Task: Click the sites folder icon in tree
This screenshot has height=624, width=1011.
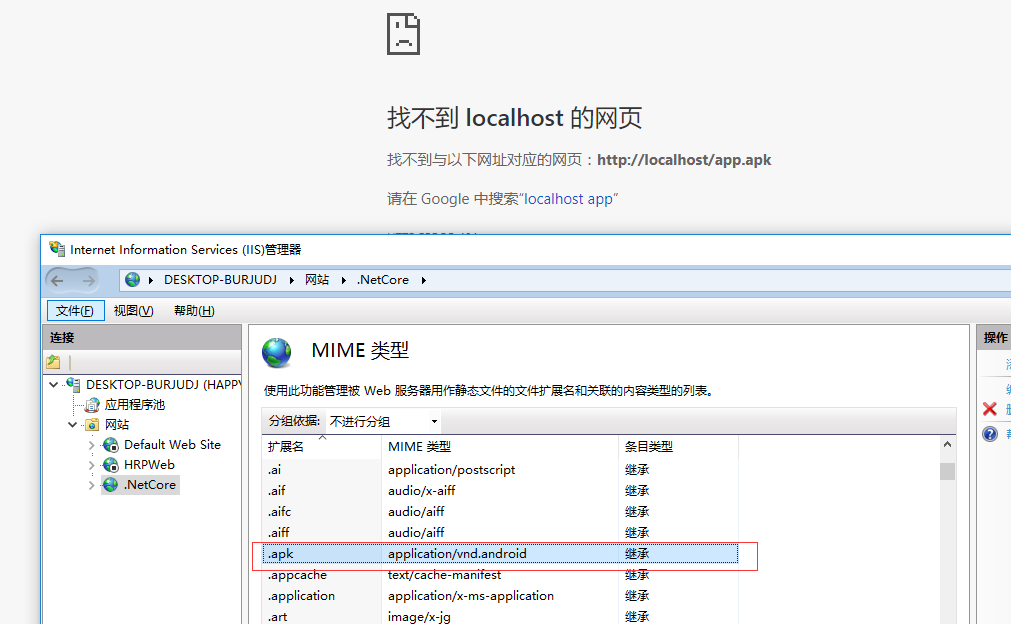Action: [x=92, y=425]
